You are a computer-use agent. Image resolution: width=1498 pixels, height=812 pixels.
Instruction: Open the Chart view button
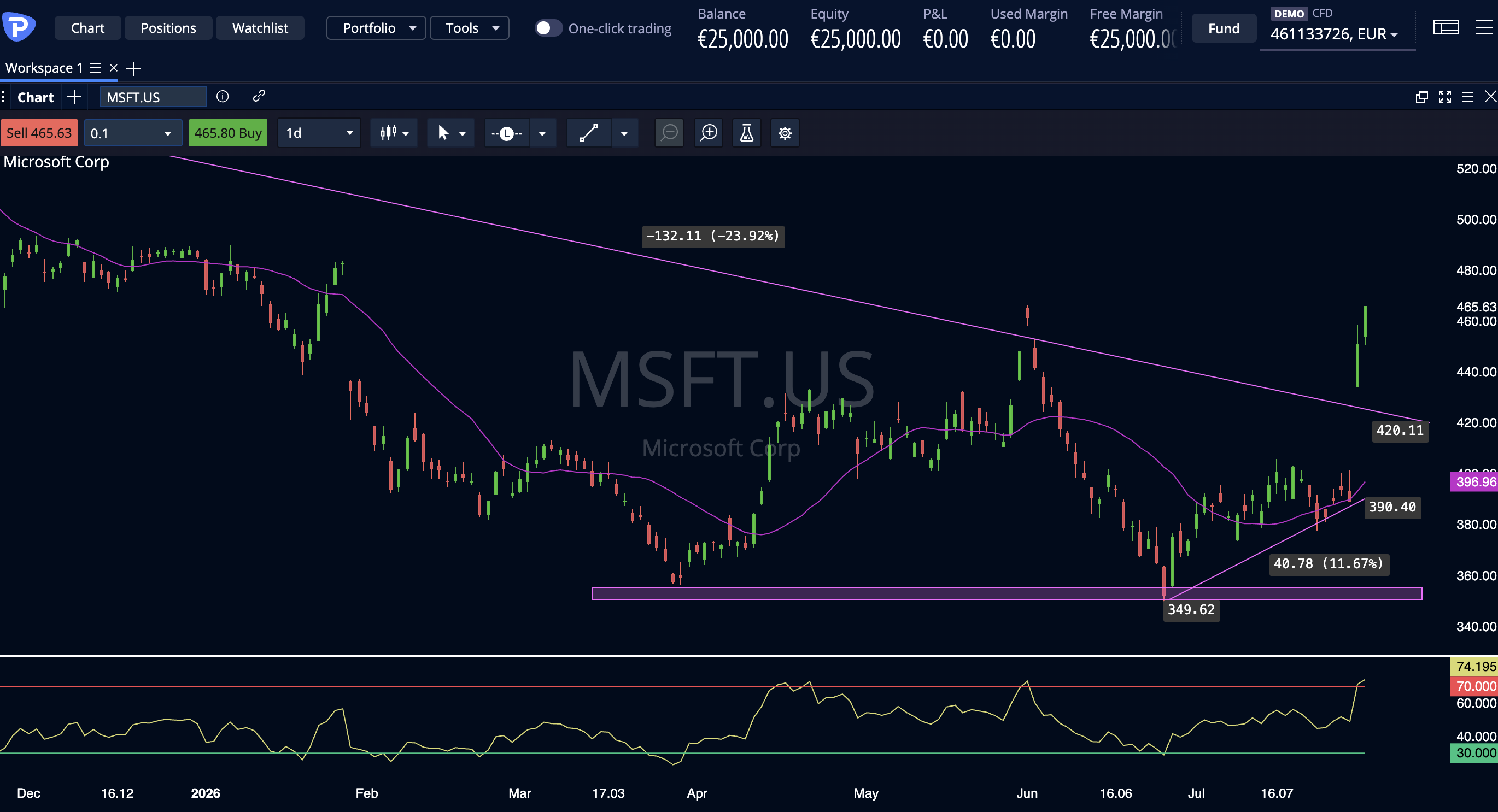coord(88,28)
